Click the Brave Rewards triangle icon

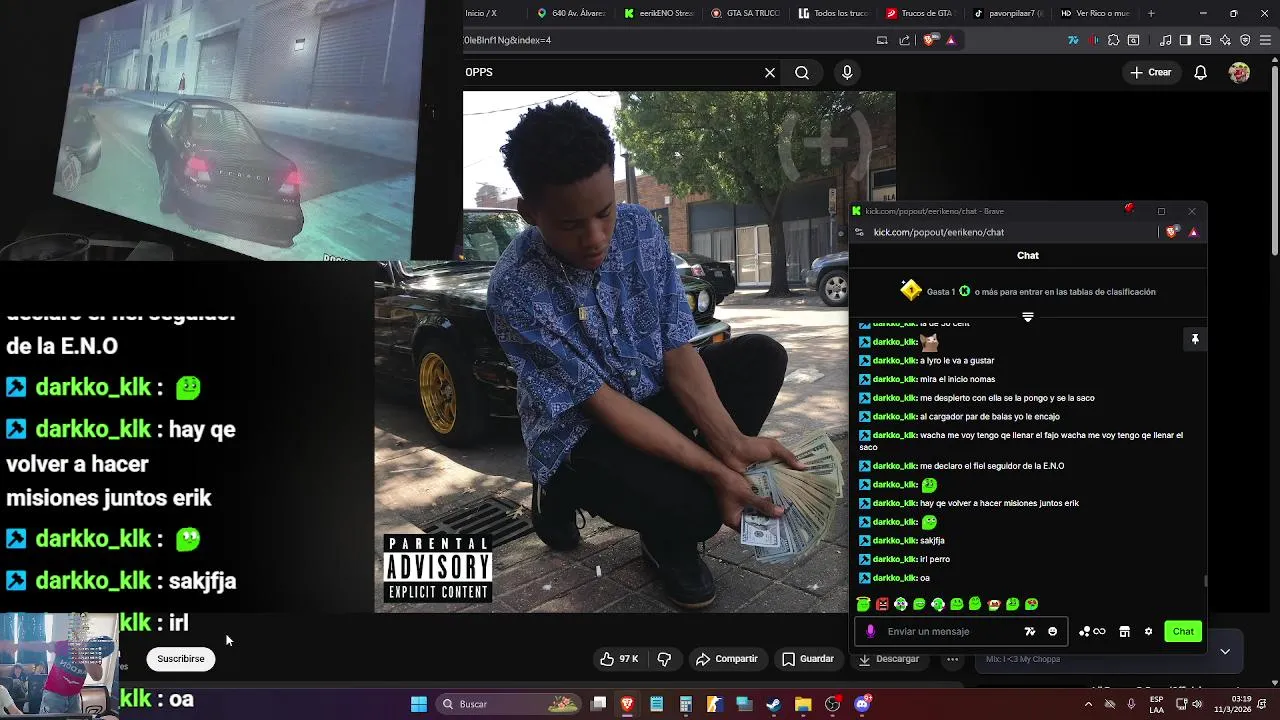click(951, 40)
